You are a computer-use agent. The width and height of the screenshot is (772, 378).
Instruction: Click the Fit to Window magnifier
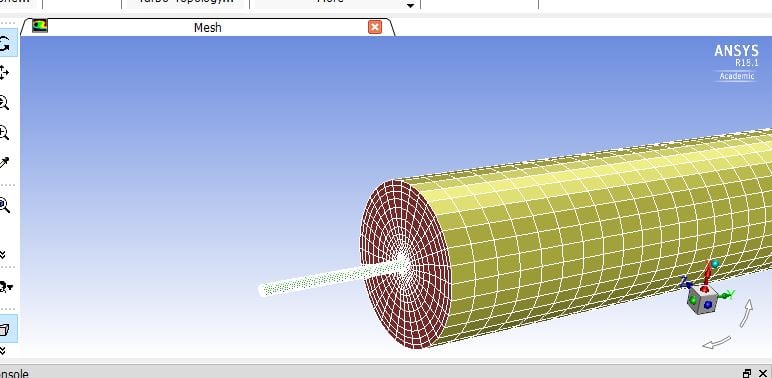pos(4,205)
